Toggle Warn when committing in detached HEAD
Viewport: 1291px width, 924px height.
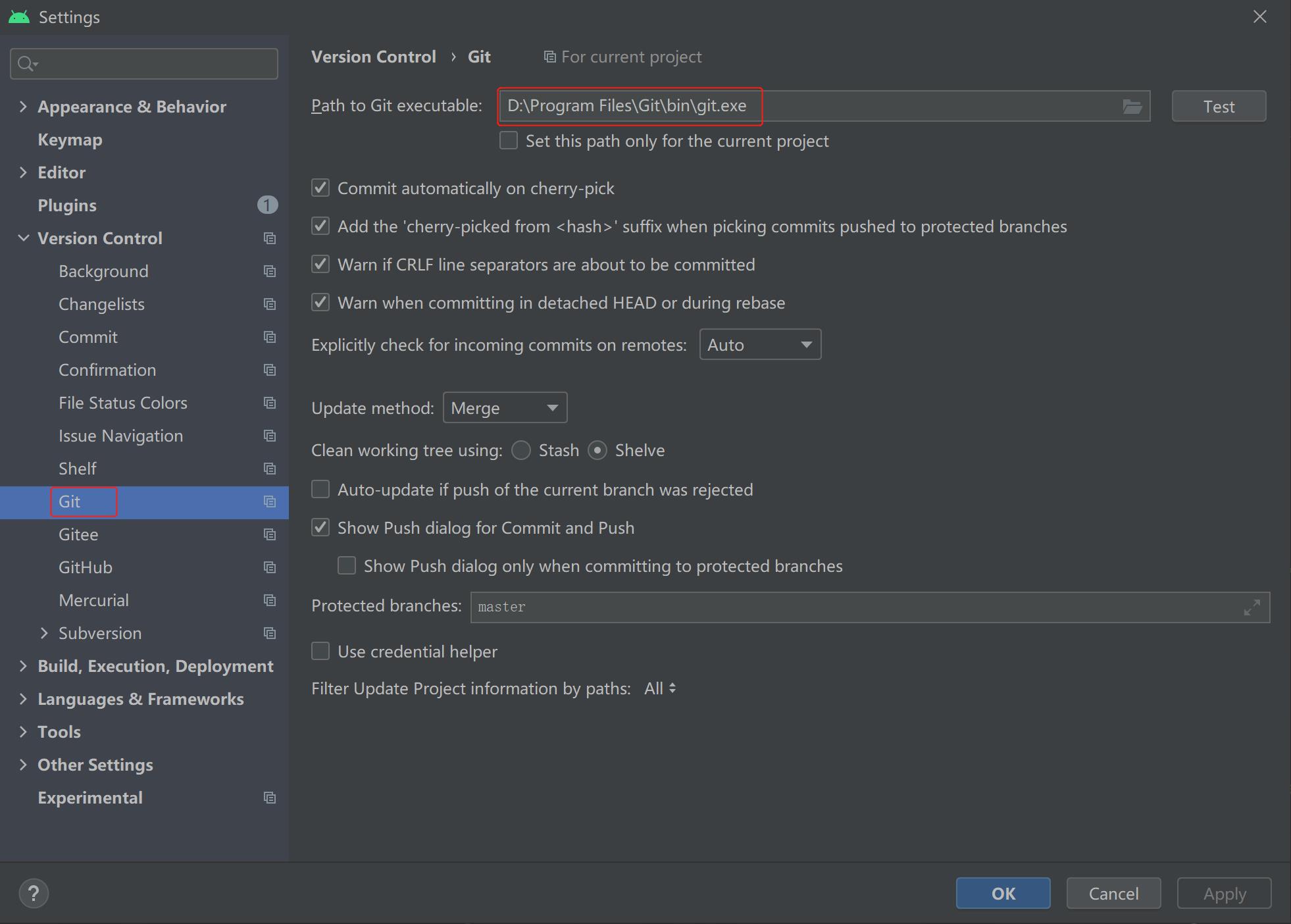pos(320,303)
